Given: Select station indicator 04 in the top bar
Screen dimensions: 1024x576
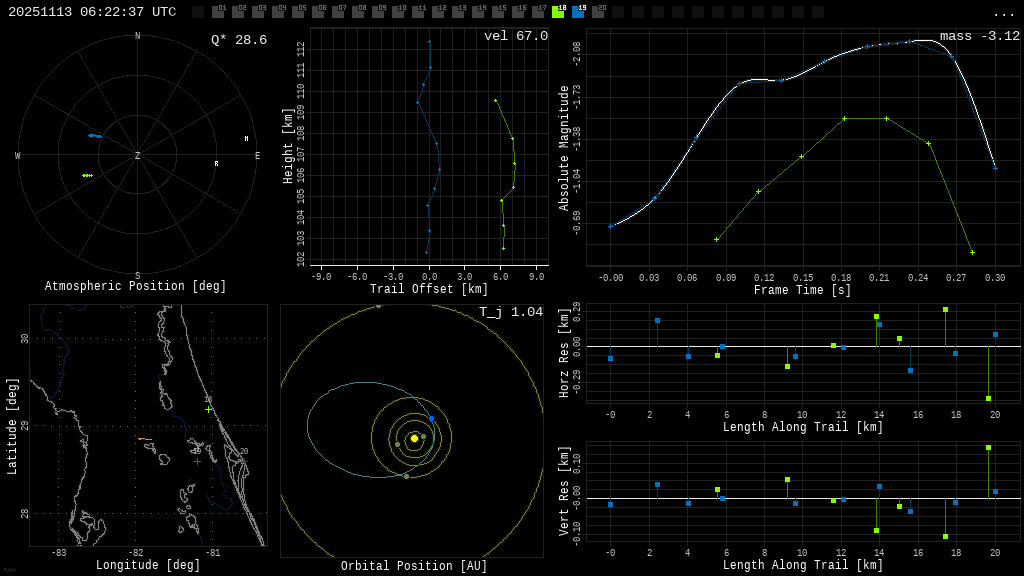Looking at the screenshot, I should tap(278, 12).
